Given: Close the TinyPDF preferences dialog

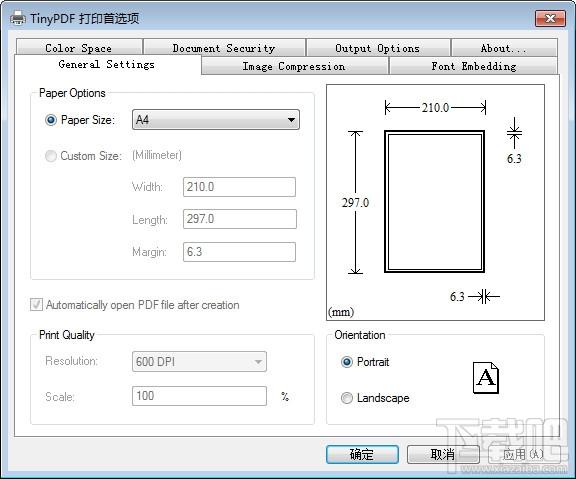Looking at the screenshot, I should [x=550, y=18].
